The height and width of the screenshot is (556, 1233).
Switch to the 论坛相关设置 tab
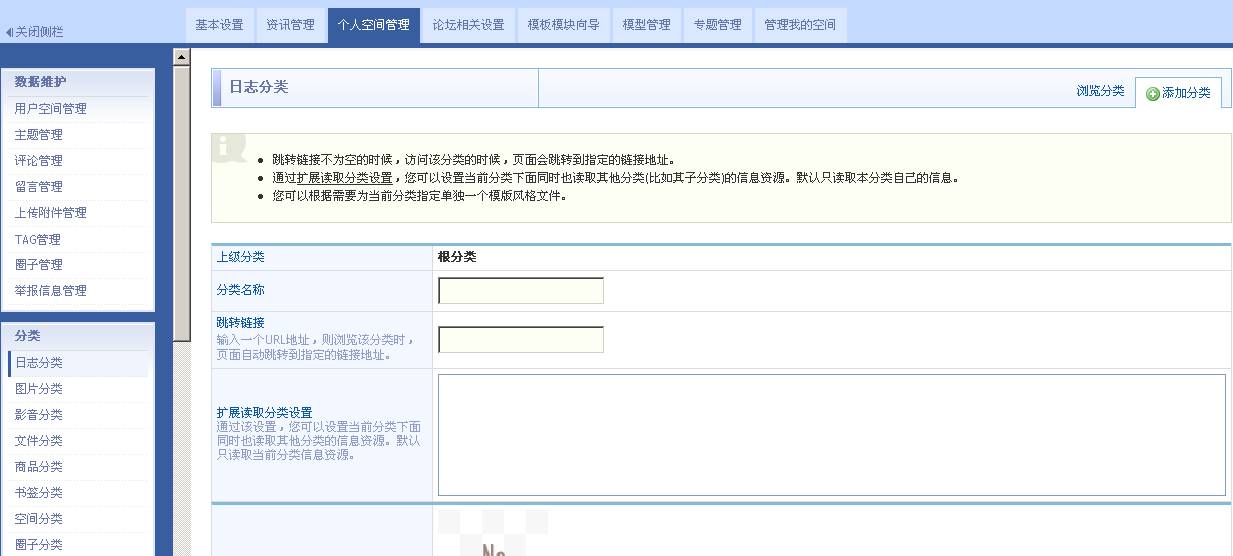coord(469,25)
